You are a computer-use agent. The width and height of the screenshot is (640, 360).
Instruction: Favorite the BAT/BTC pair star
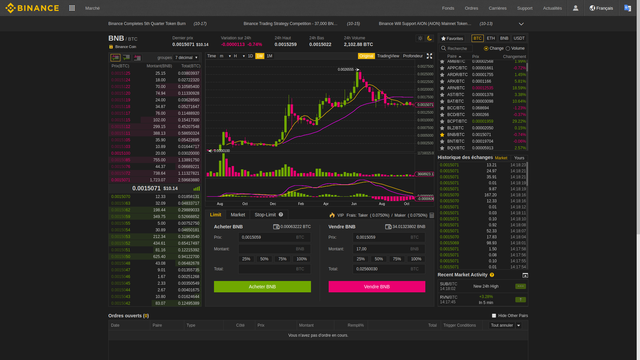[x=442, y=101]
